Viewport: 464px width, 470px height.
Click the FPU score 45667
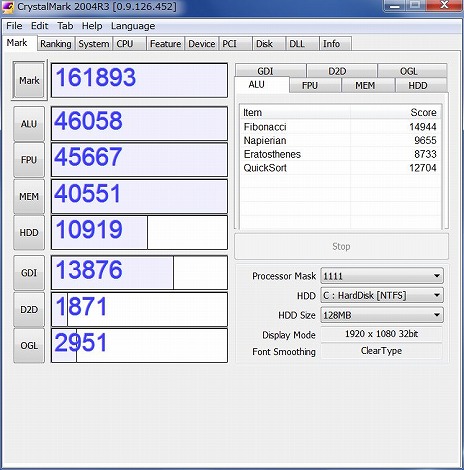coord(139,160)
